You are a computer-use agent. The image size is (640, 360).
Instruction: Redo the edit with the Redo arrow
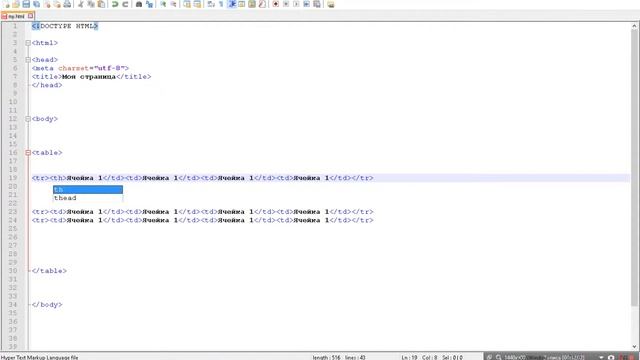(x=125, y=4)
